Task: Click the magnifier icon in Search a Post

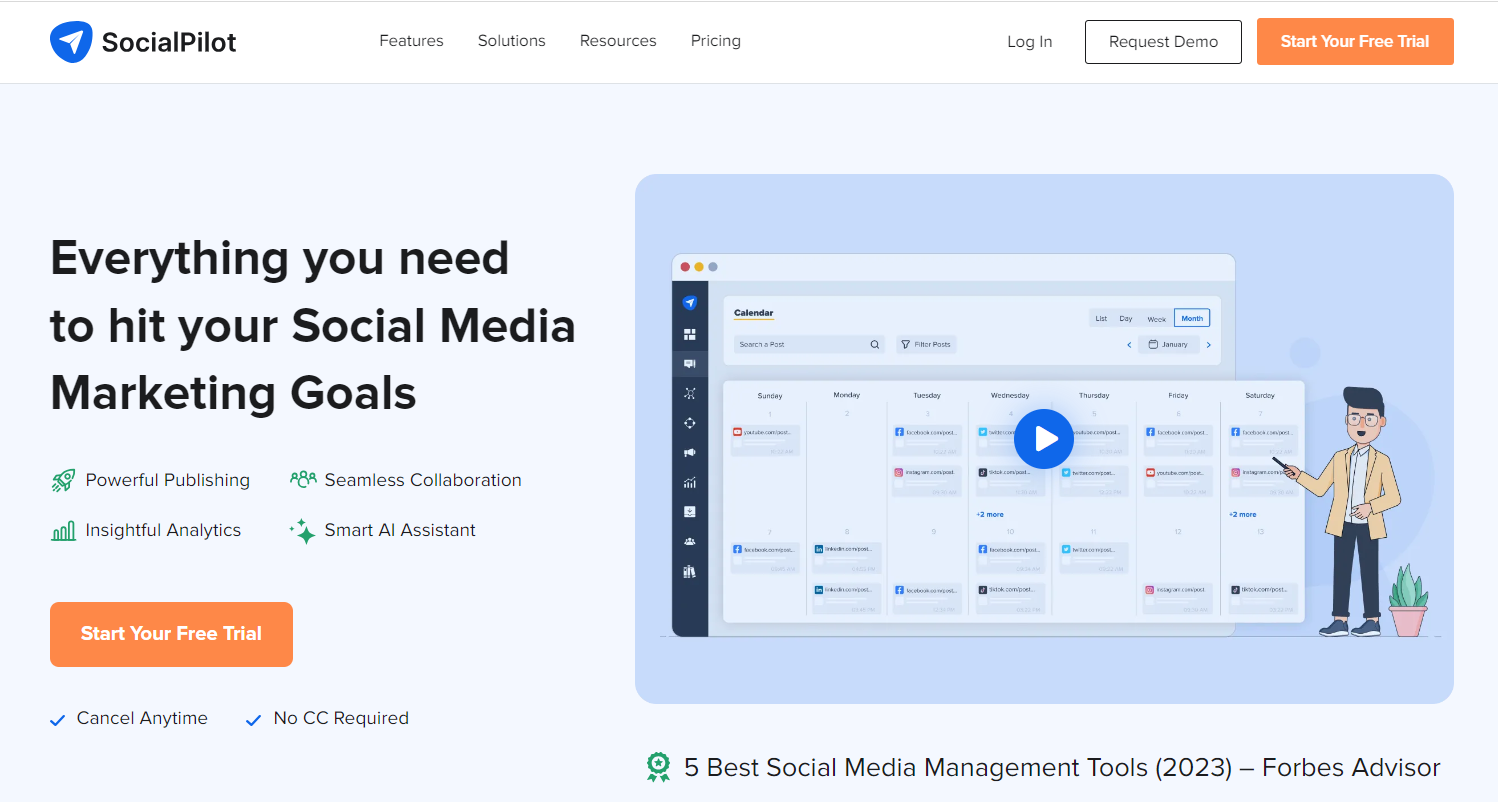Action: click(874, 344)
